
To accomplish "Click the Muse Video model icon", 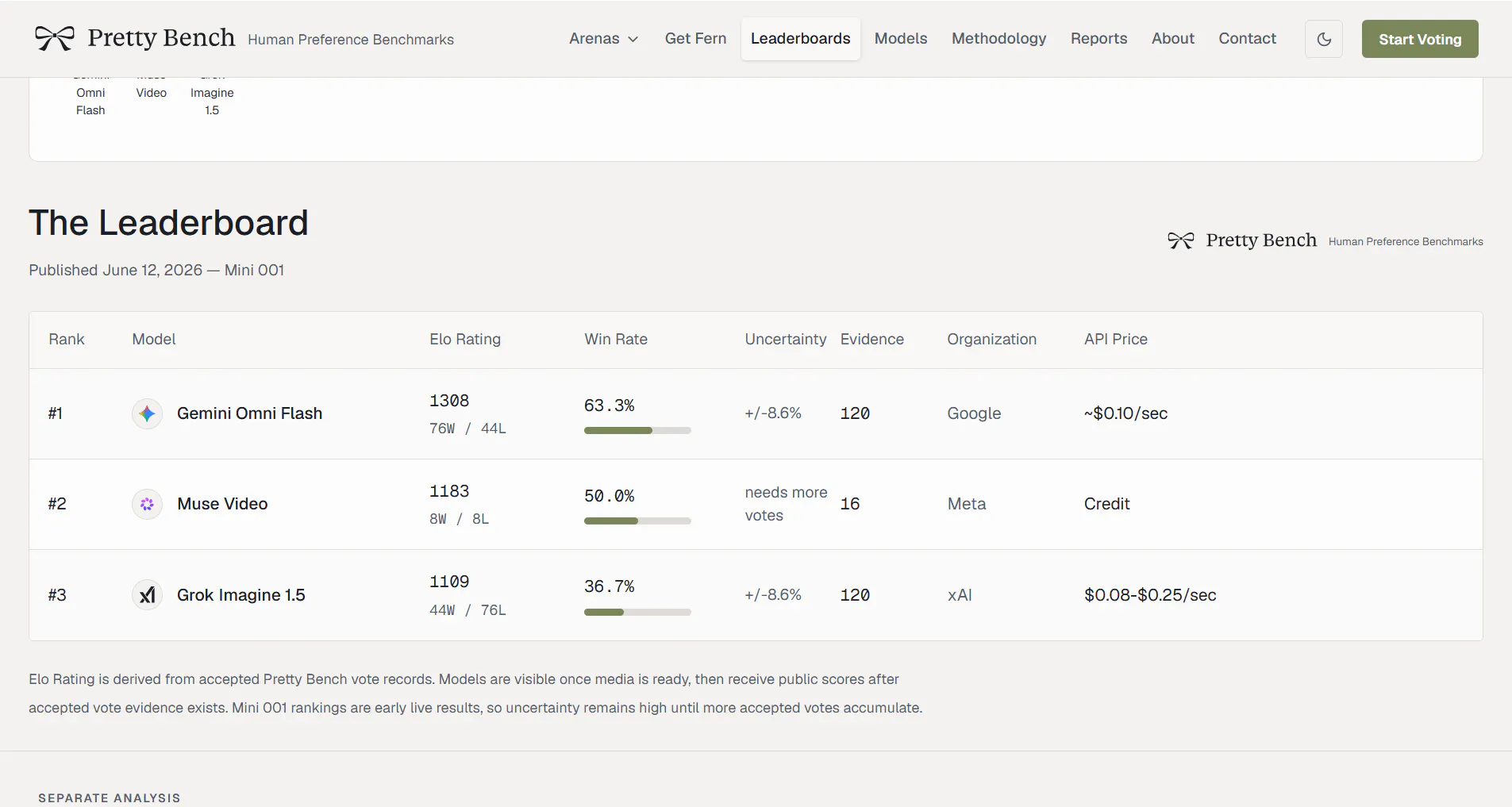I will click(147, 504).
